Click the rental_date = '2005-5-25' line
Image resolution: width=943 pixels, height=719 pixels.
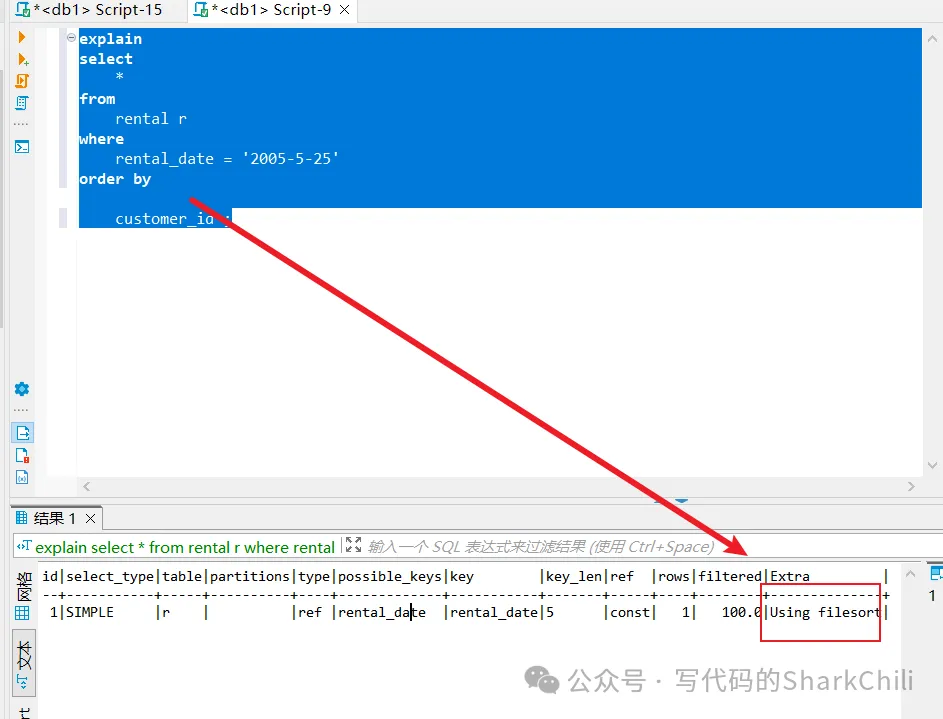[227, 159]
